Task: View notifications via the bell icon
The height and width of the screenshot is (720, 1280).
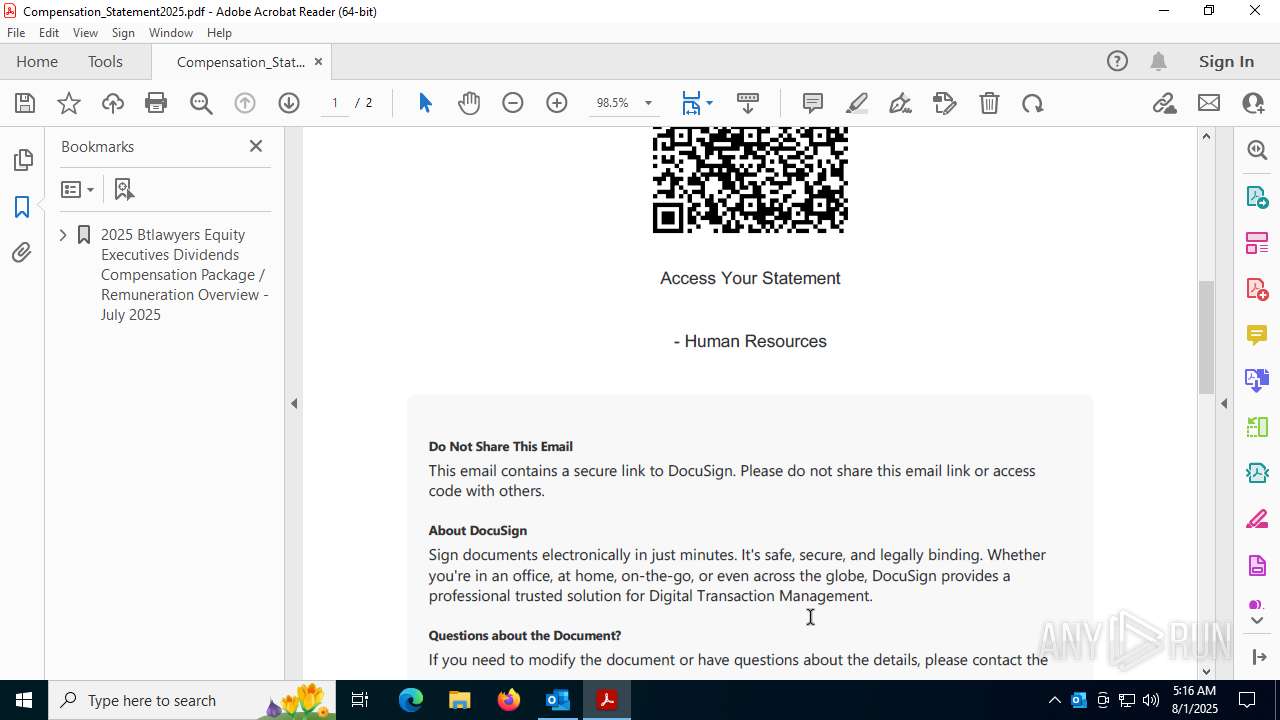Action: 1158,62
